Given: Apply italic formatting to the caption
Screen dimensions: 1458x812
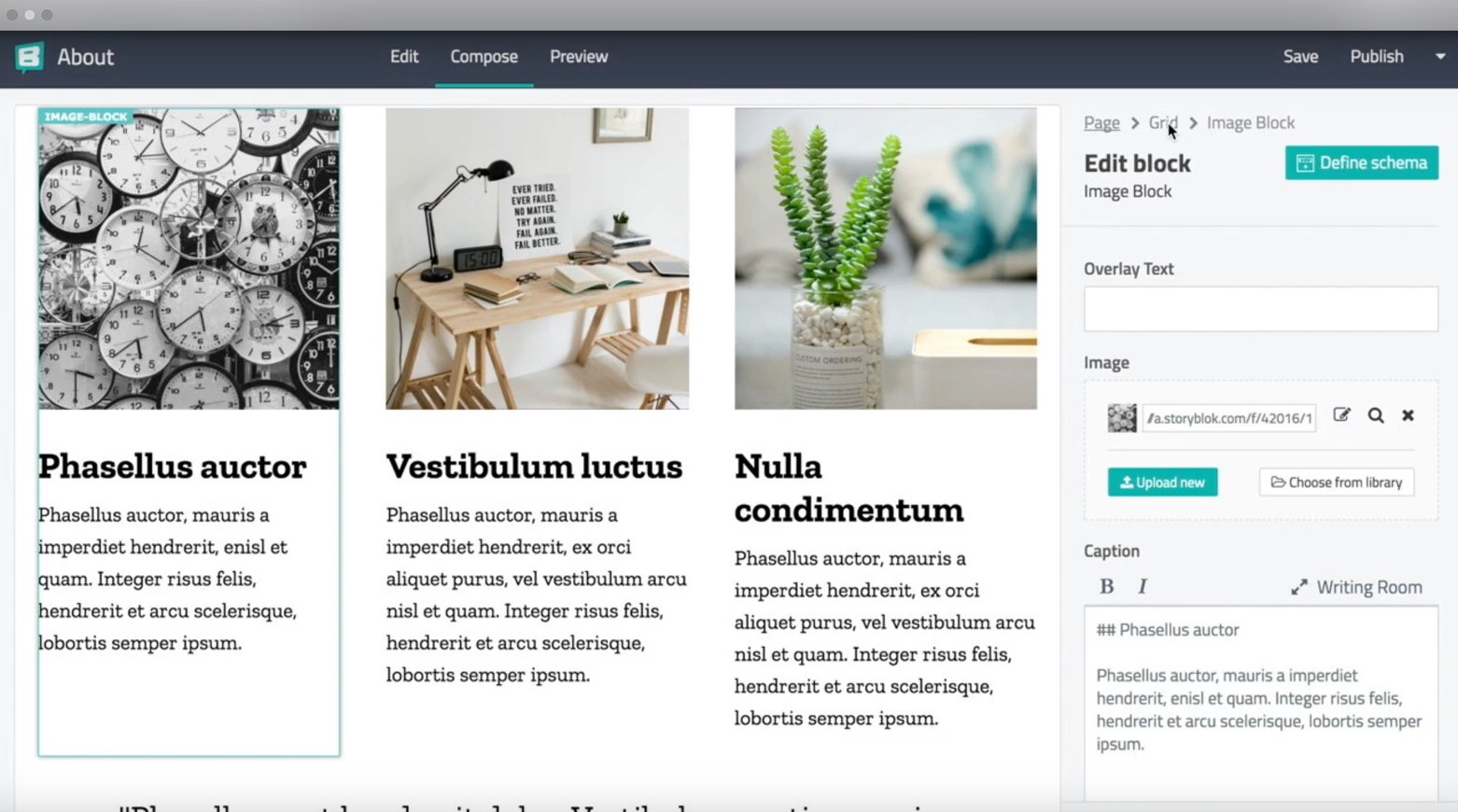Looking at the screenshot, I should tap(1142, 586).
